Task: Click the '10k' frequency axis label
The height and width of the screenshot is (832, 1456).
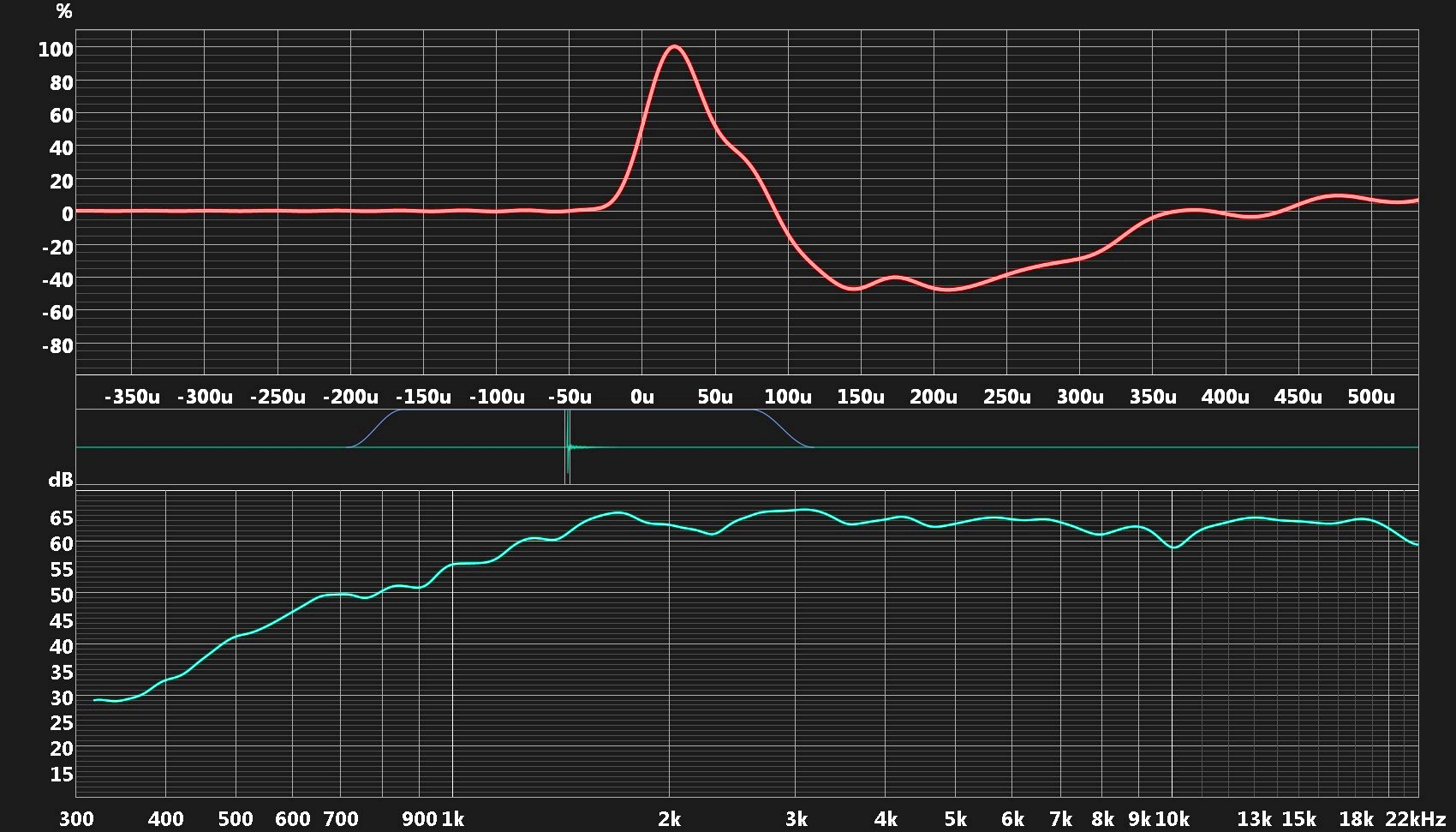Action: (1172, 819)
